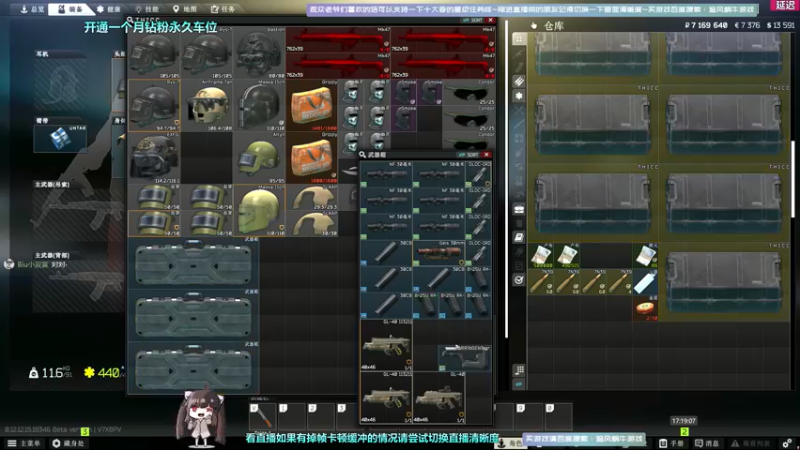Select the Bastion helmet in THICC case
The height and width of the screenshot is (450, 800).
coord(259,53)
